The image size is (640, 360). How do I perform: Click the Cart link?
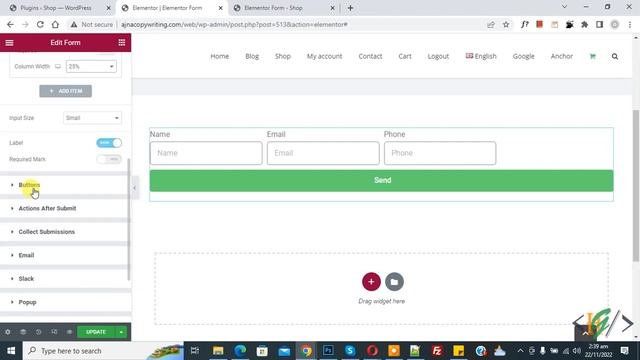[405, 56]
